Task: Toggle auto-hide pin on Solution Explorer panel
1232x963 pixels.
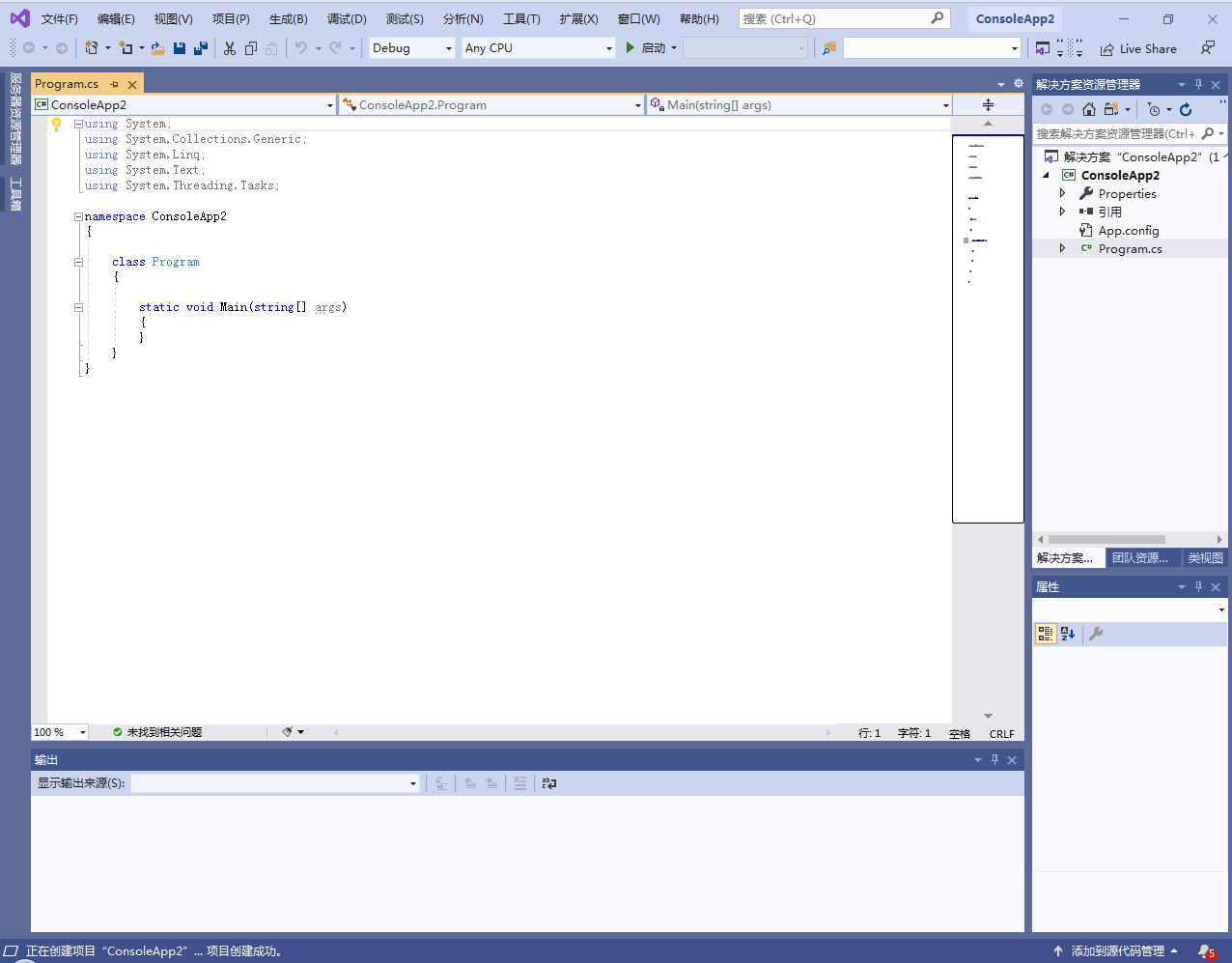Action: (1198, 84)
